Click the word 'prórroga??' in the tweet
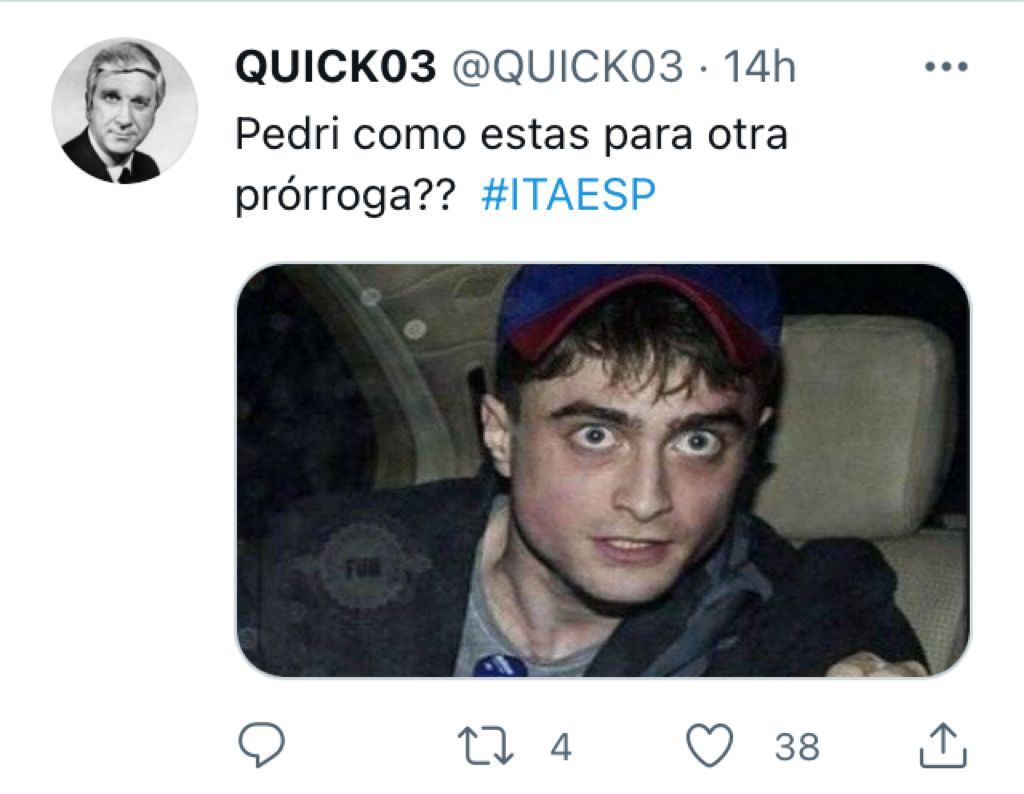This screenshot has width=1024, height=794. coord(344,195)
